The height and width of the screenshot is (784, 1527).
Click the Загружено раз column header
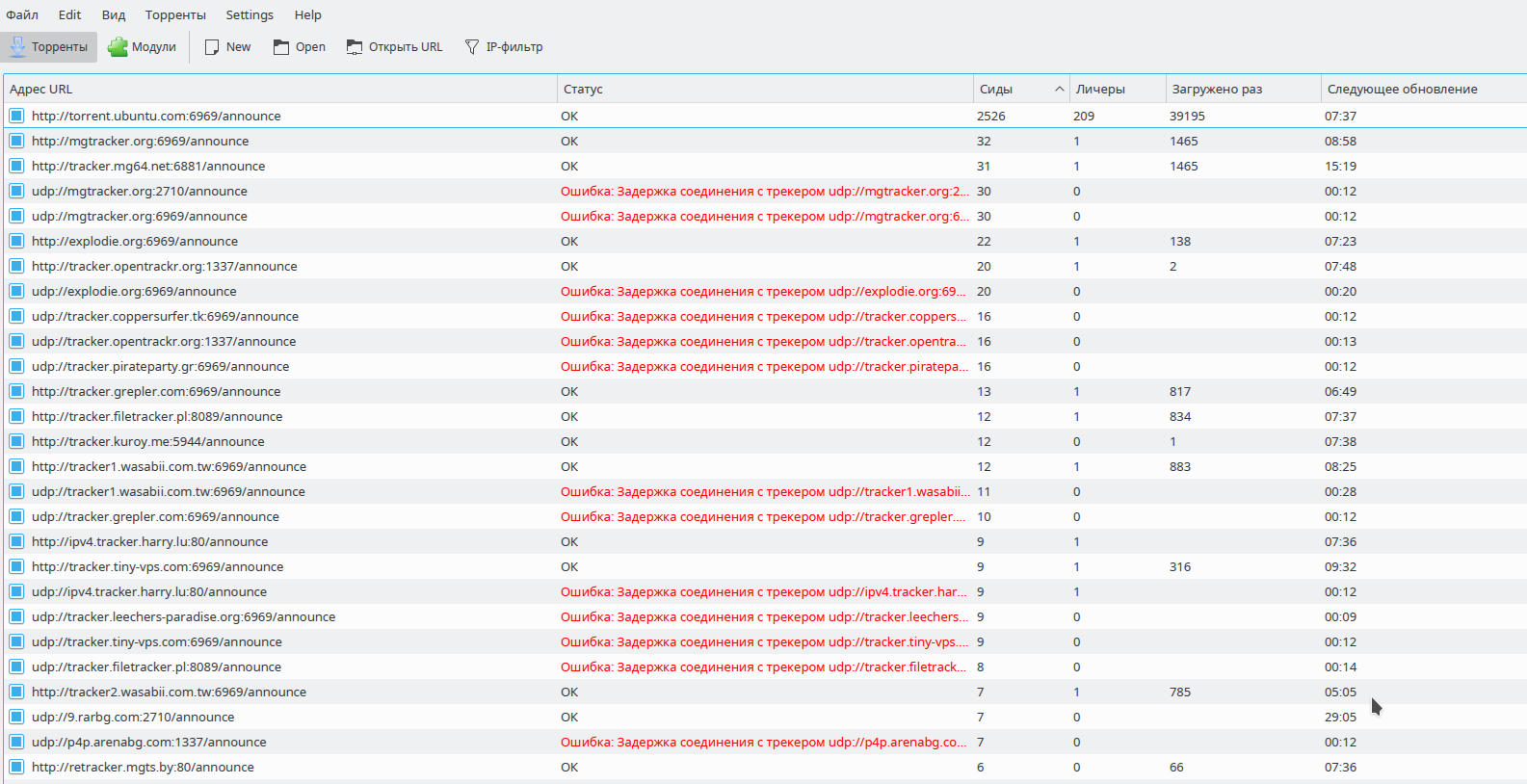1216,89
